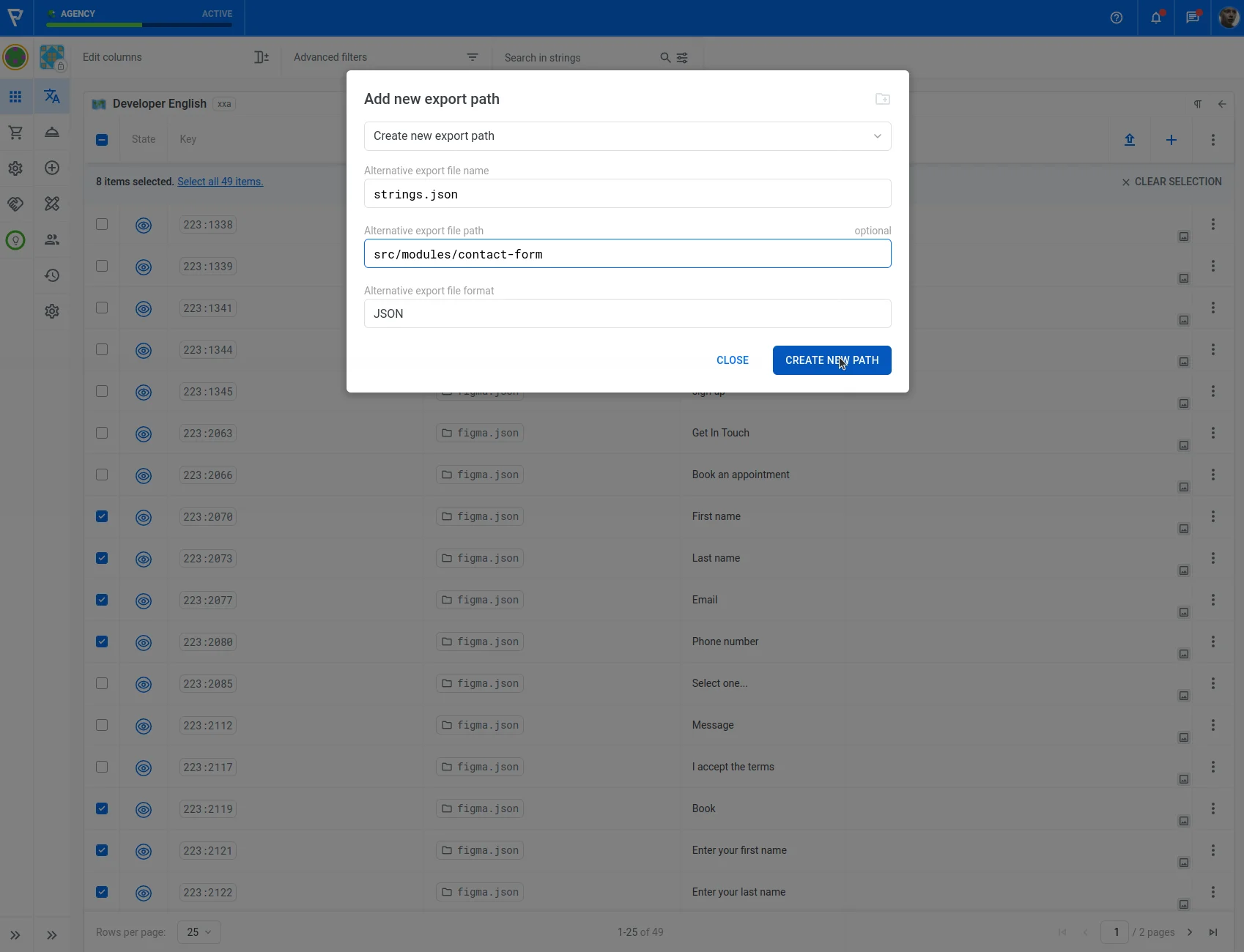Click the notifications bell icon
The width and height of the screenshot is (1244, 952).
tap(1155, 18)
